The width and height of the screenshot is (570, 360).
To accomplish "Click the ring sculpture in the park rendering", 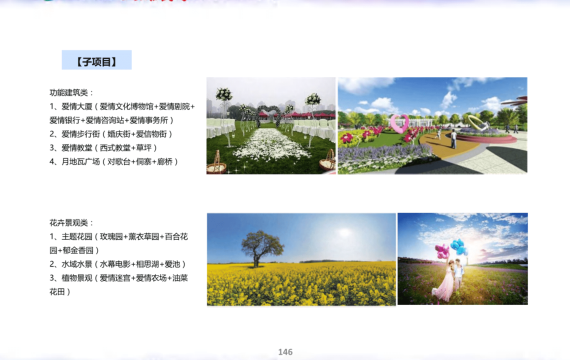I will [477, 122].
